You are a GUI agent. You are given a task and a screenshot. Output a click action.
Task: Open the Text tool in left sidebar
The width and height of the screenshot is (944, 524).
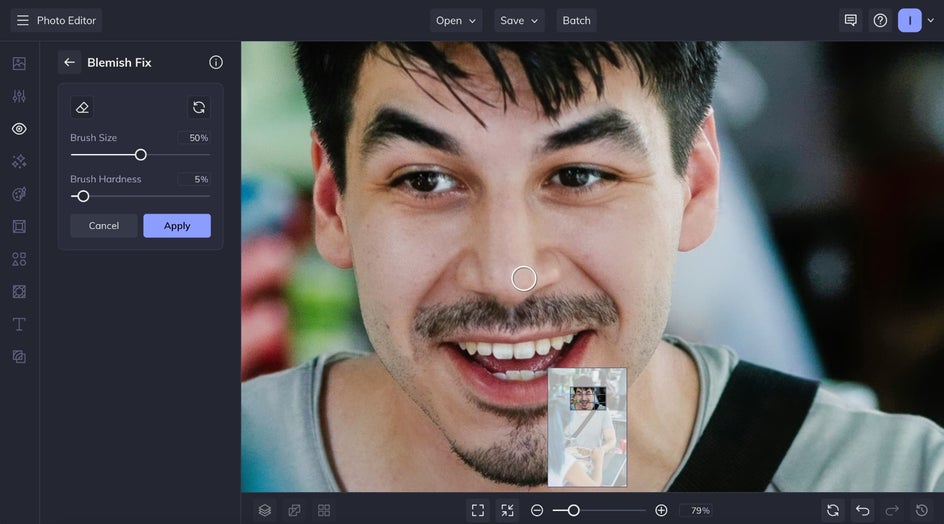coord(19,324)
